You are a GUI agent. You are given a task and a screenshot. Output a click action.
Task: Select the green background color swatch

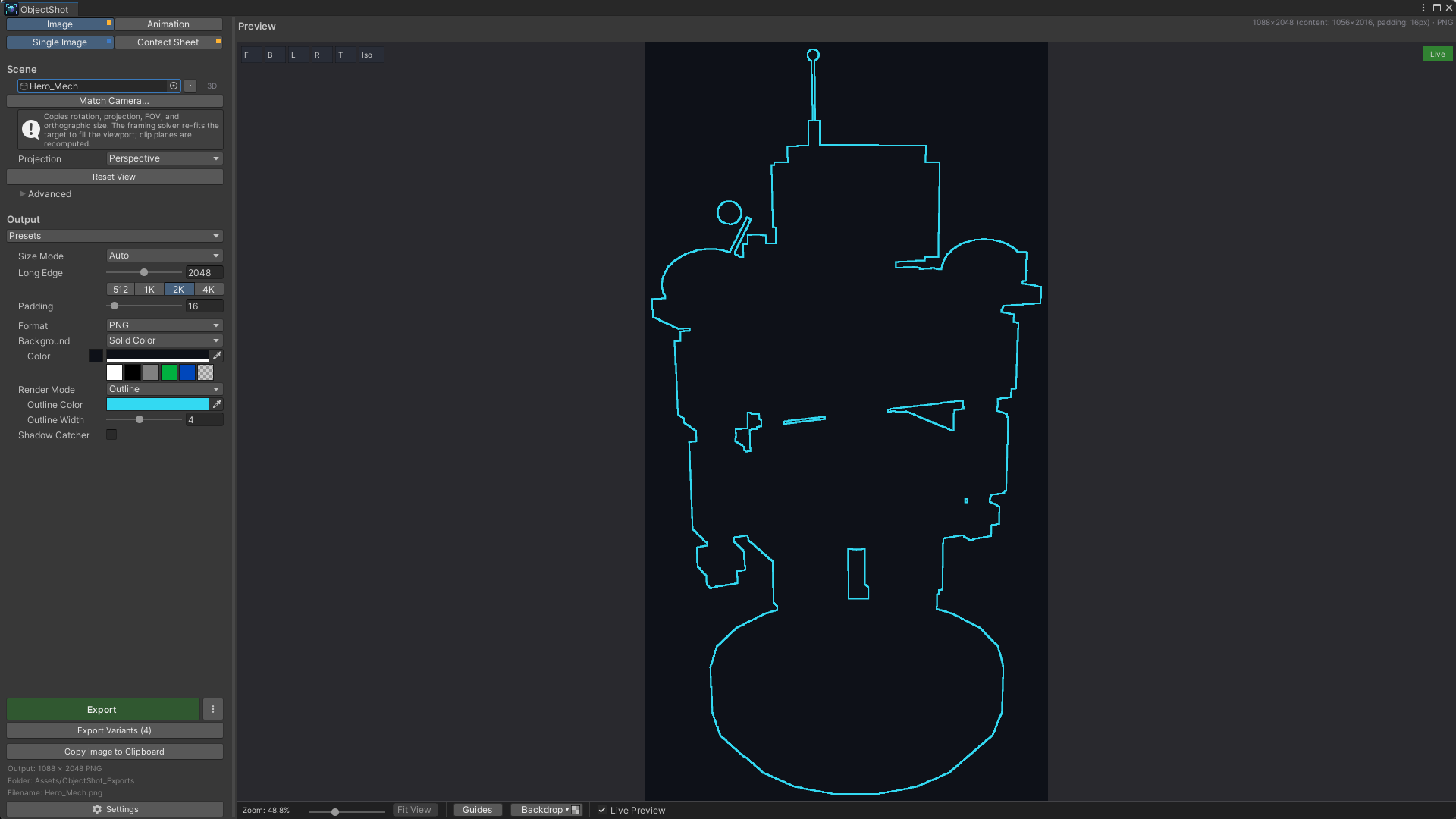pos(169,372)
